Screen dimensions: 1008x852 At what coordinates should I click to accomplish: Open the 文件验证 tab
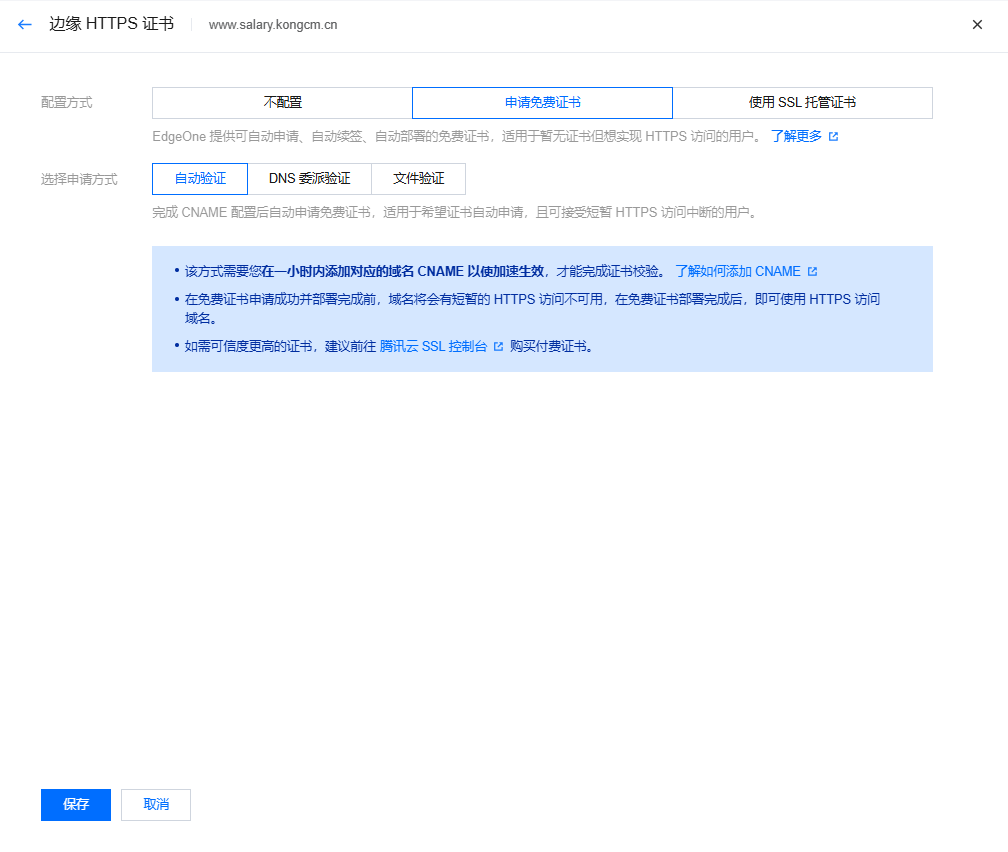419,179
